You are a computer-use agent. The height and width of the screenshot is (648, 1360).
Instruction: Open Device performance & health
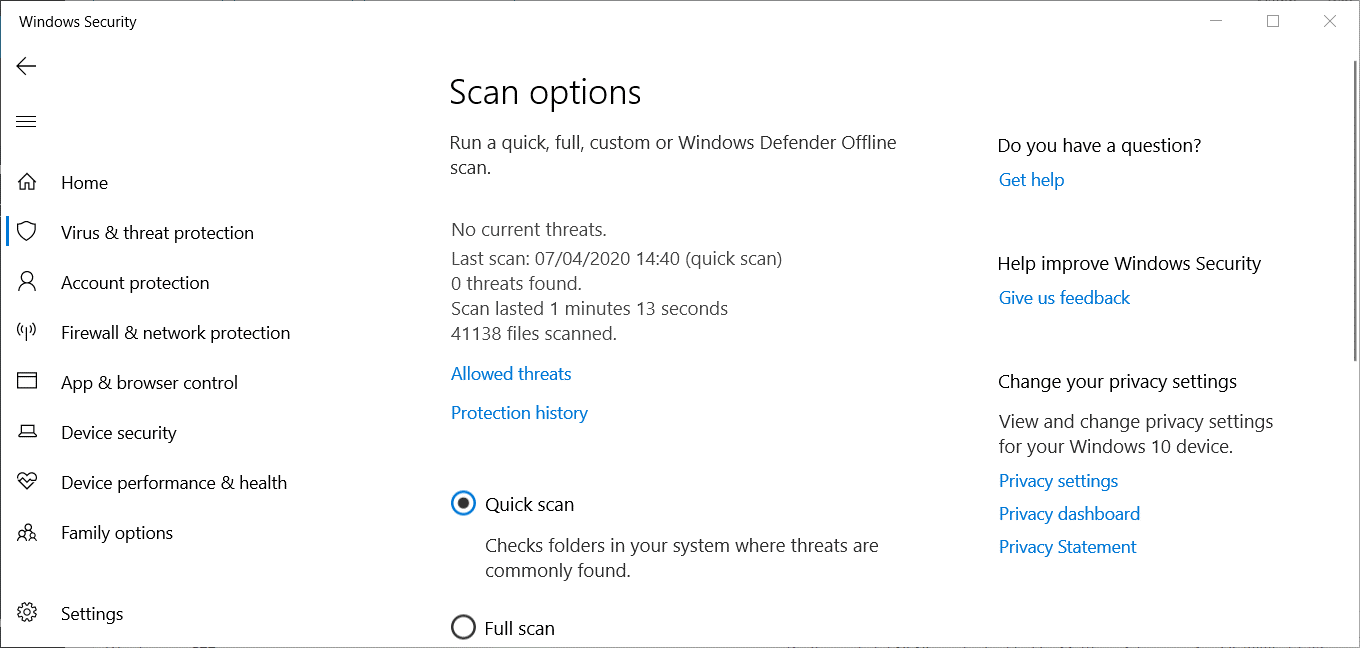coord(174,482)
